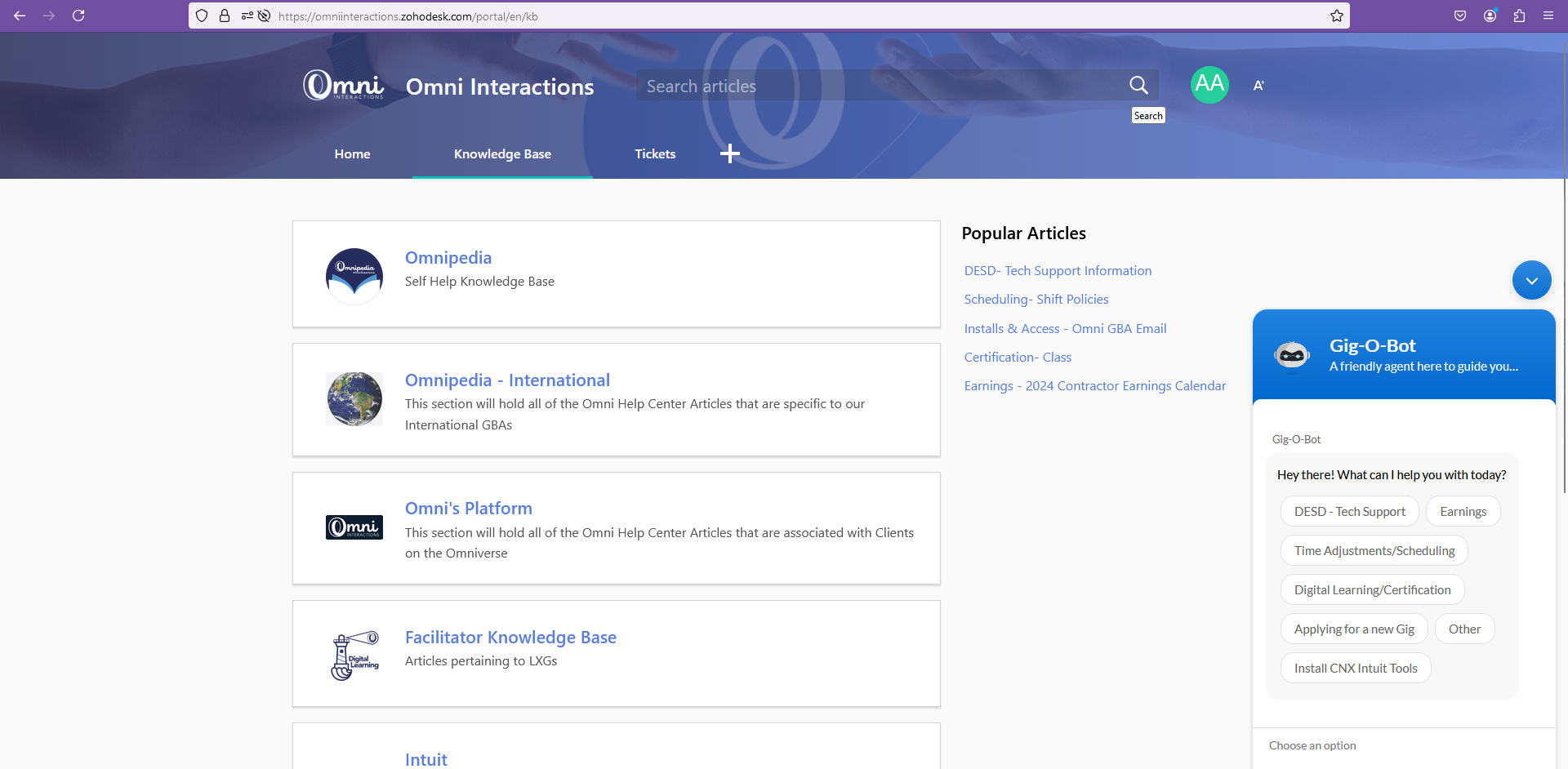This screenshot has width=1568, height=769.
Task: Open Omnipedia - International category
Action: (x=507, y=380)
